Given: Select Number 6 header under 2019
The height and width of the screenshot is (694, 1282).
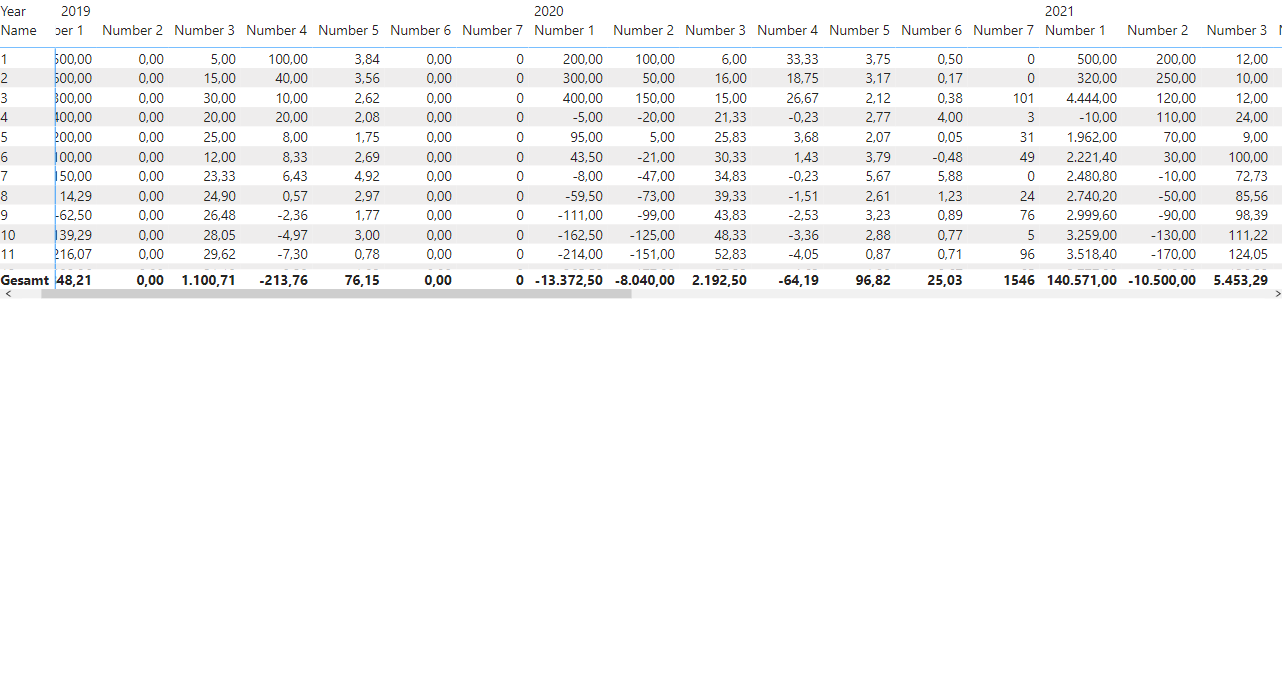Looking at the screenshot, I should coord(421,30).
